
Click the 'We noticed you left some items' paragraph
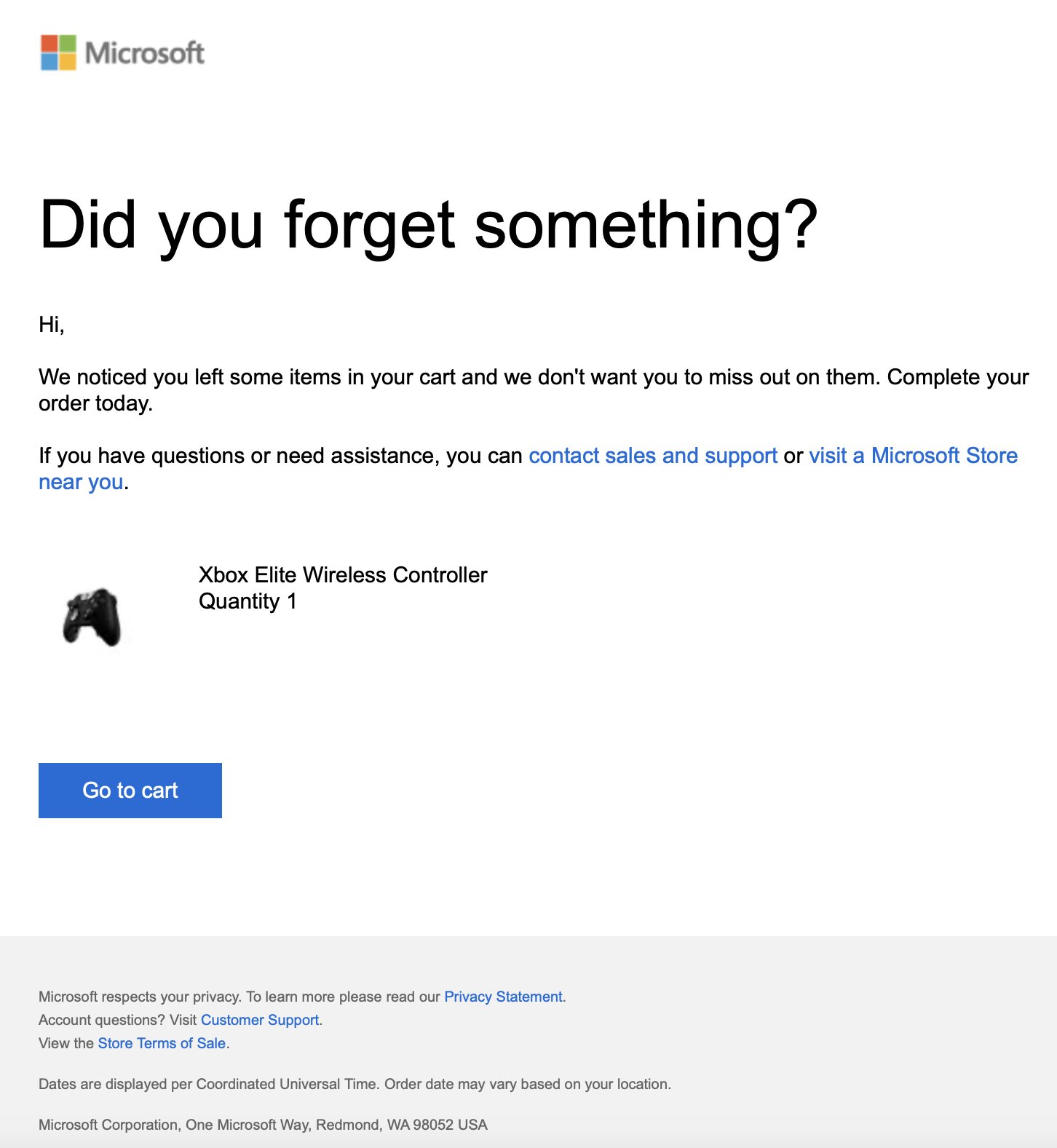point(534,390)
